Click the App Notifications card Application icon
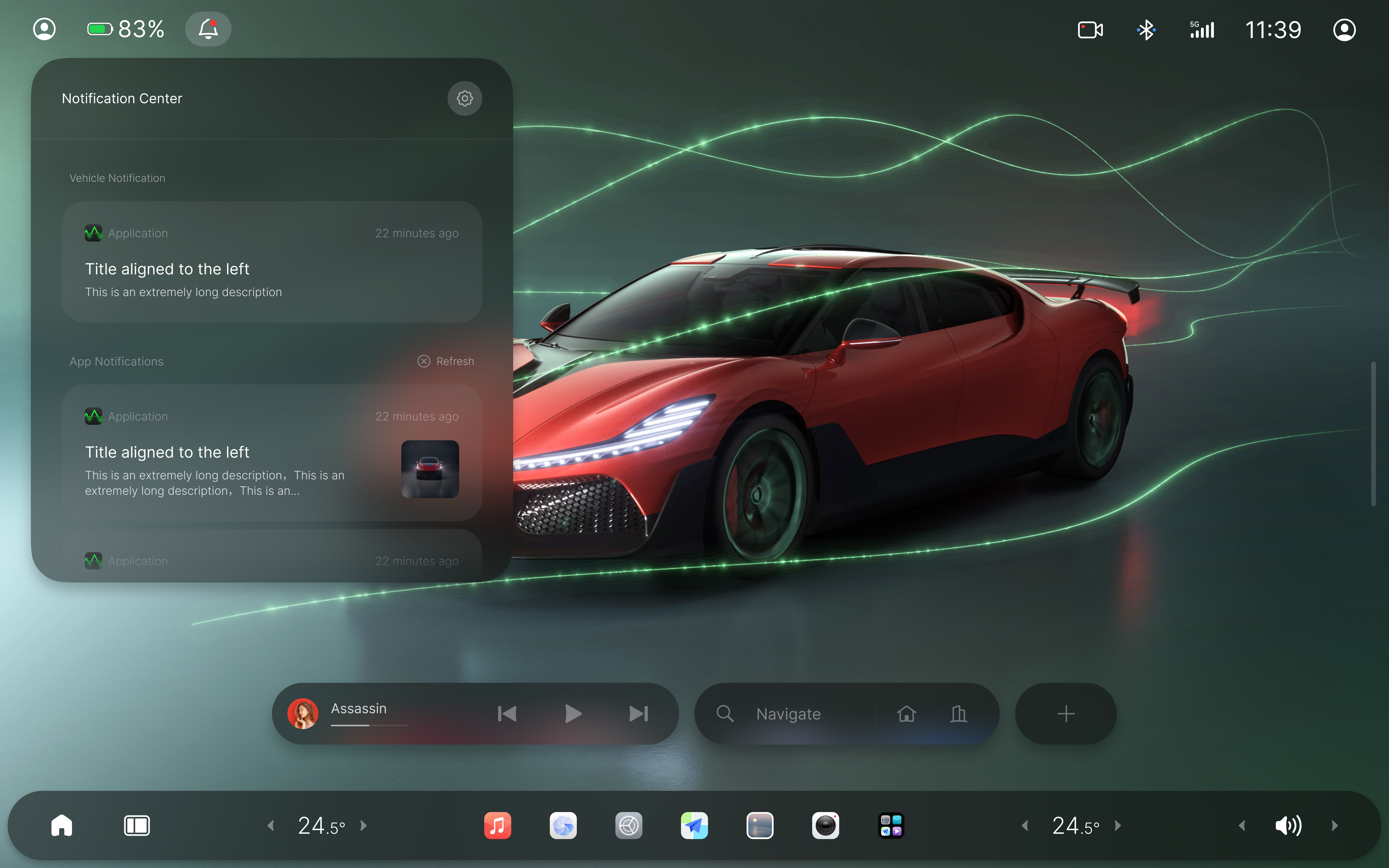Image resolution: width=1389 pixels, height=868 pixels. (x=94, y=416)
